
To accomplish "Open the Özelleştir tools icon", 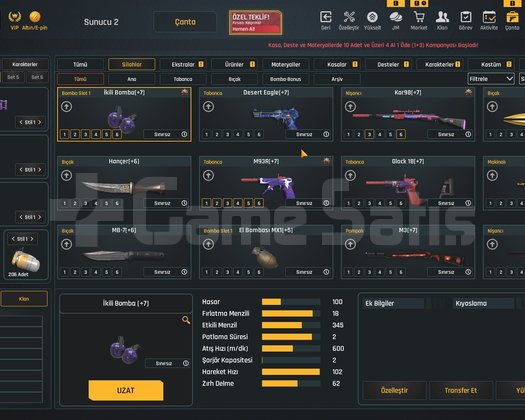I will (x=349, y=17).
